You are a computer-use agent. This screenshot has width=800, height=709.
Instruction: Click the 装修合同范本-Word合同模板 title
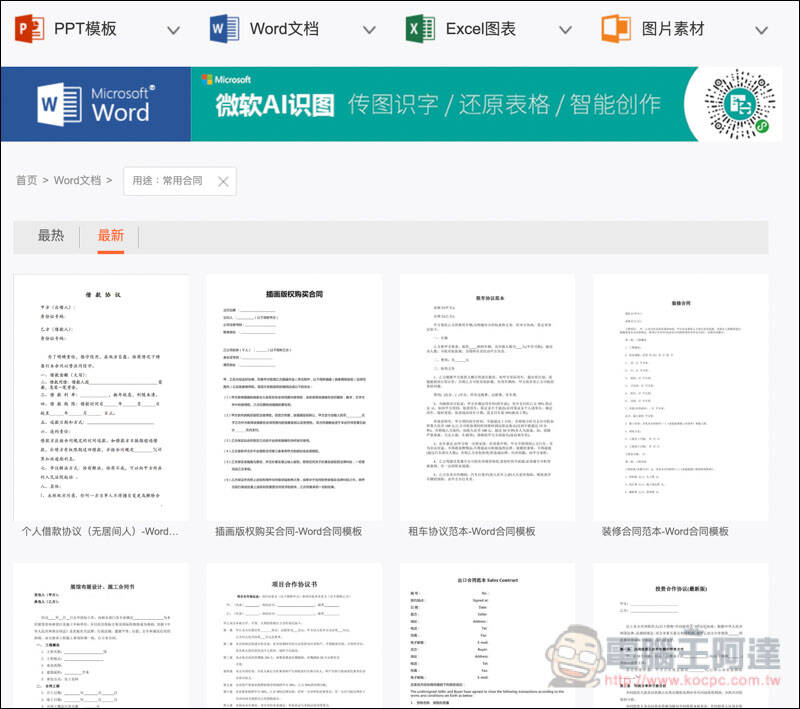[x=665, y=531]
